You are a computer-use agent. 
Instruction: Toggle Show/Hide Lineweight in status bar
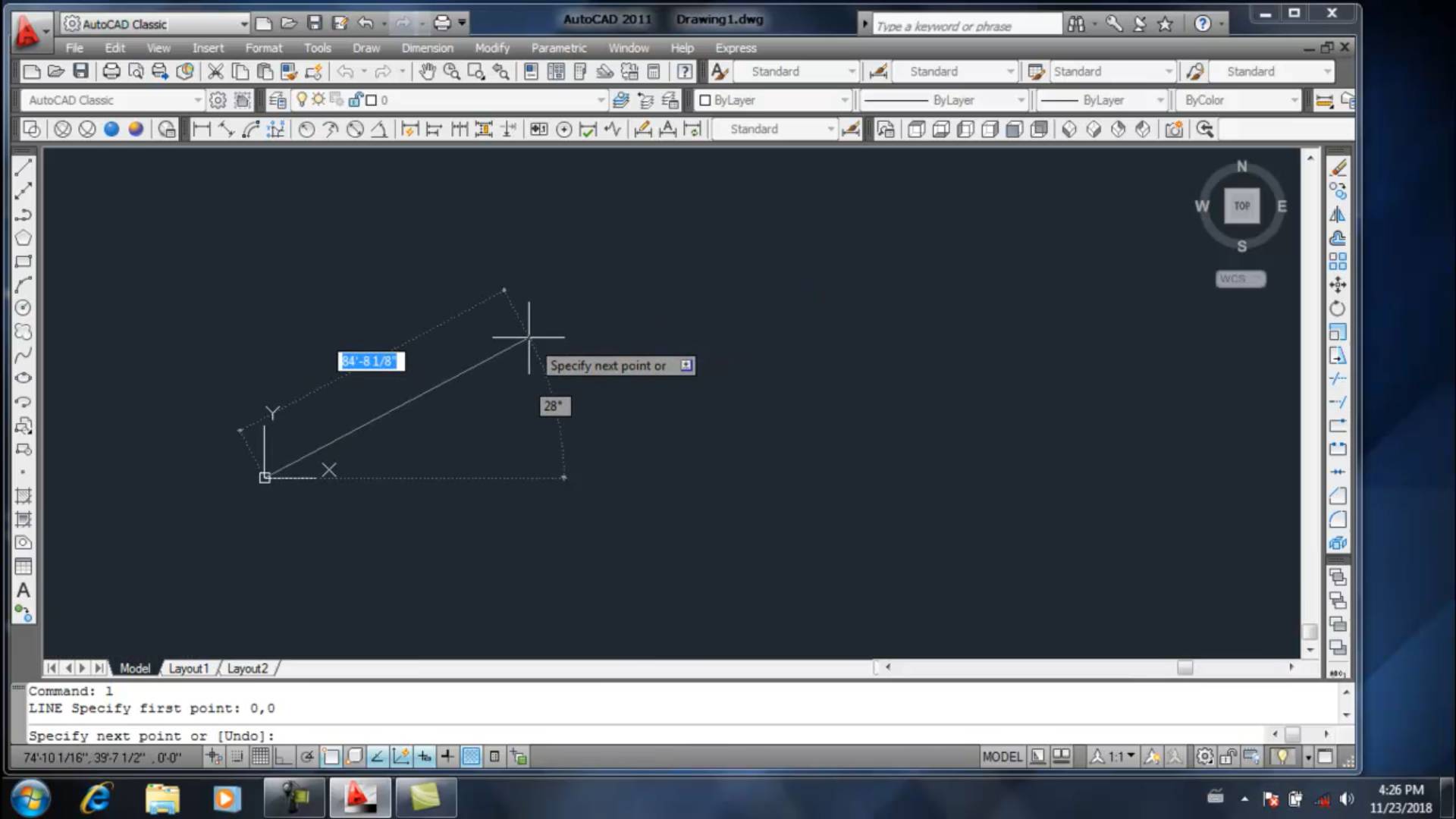(x=447, y=756)
